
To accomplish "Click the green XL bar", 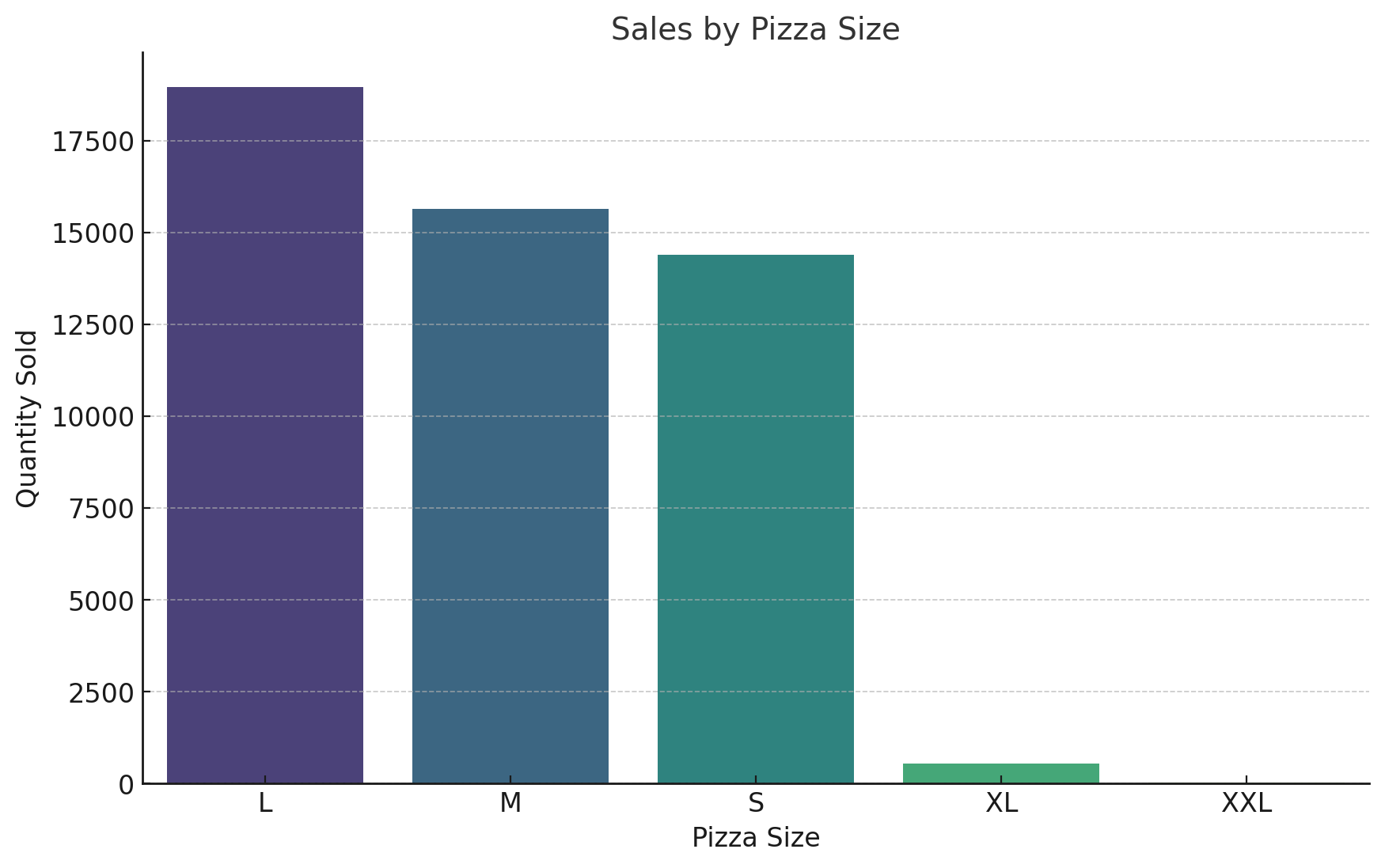I will [x=1001, y=773].
